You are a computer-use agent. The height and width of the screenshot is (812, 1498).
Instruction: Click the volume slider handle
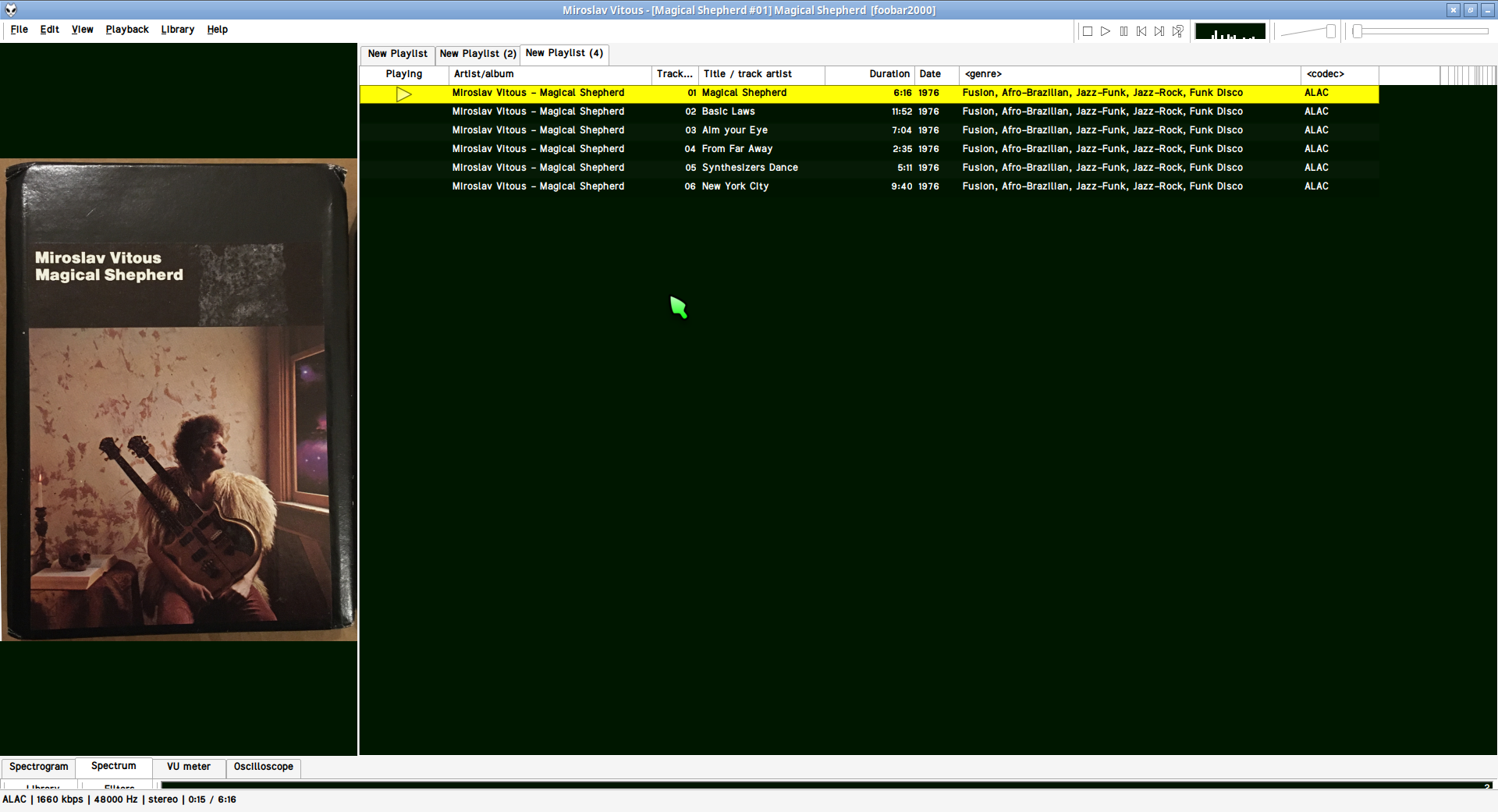coord(1331,31)
